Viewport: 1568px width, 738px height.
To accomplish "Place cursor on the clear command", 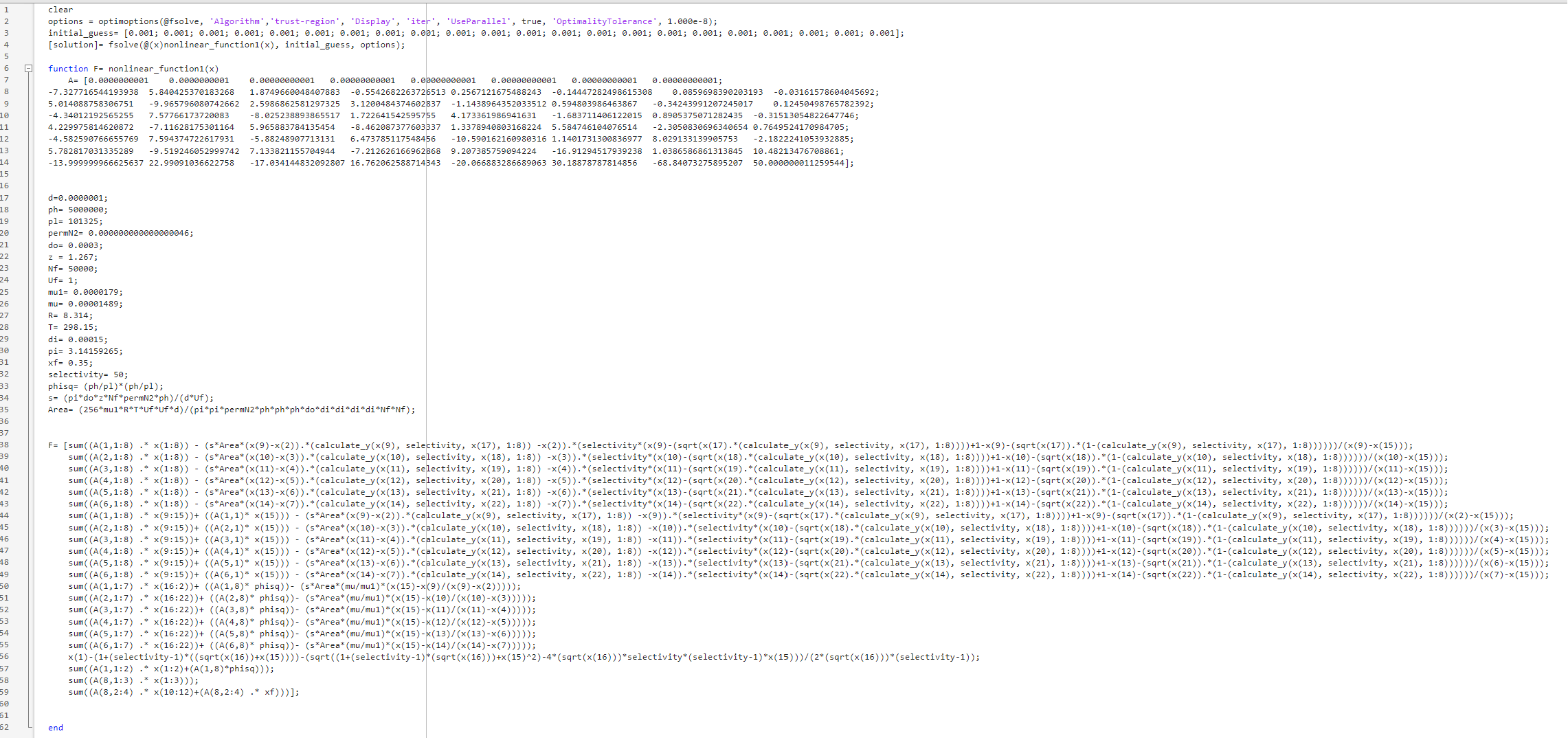I will (60, 9).
